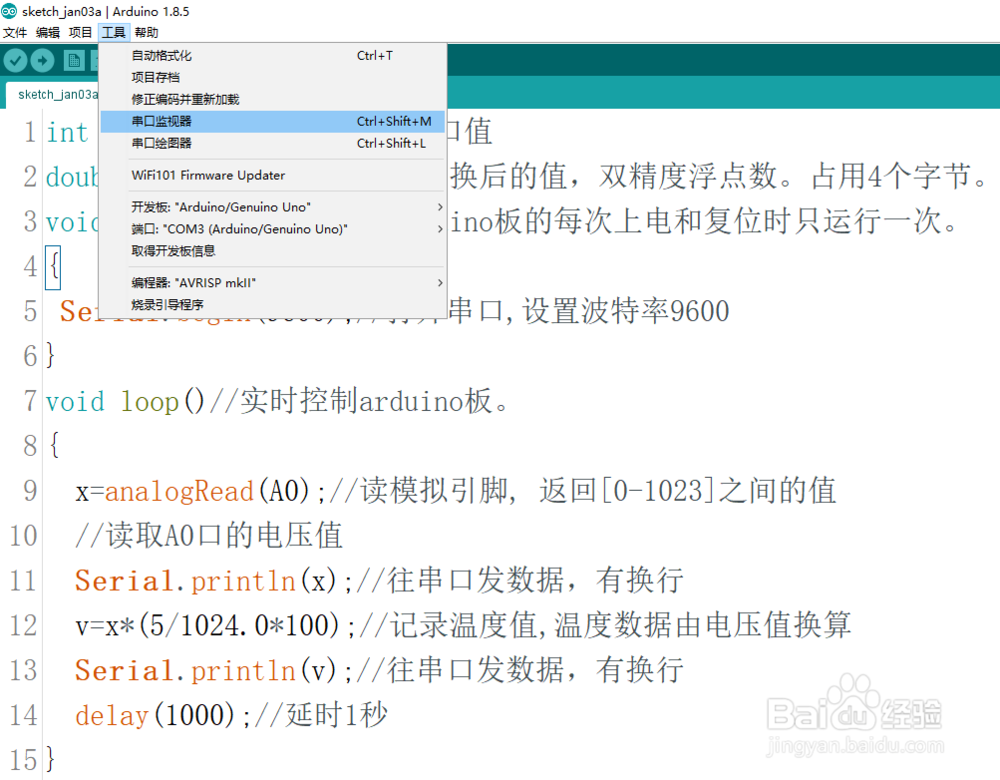Click closing brace on line 15

click(x=51, y=760)
